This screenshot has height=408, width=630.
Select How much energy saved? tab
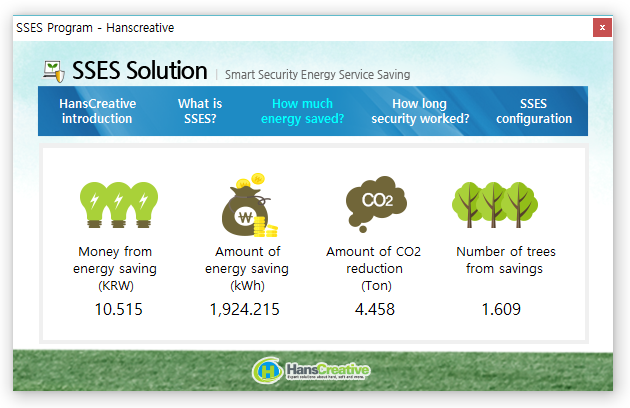[x=303, y=111]
